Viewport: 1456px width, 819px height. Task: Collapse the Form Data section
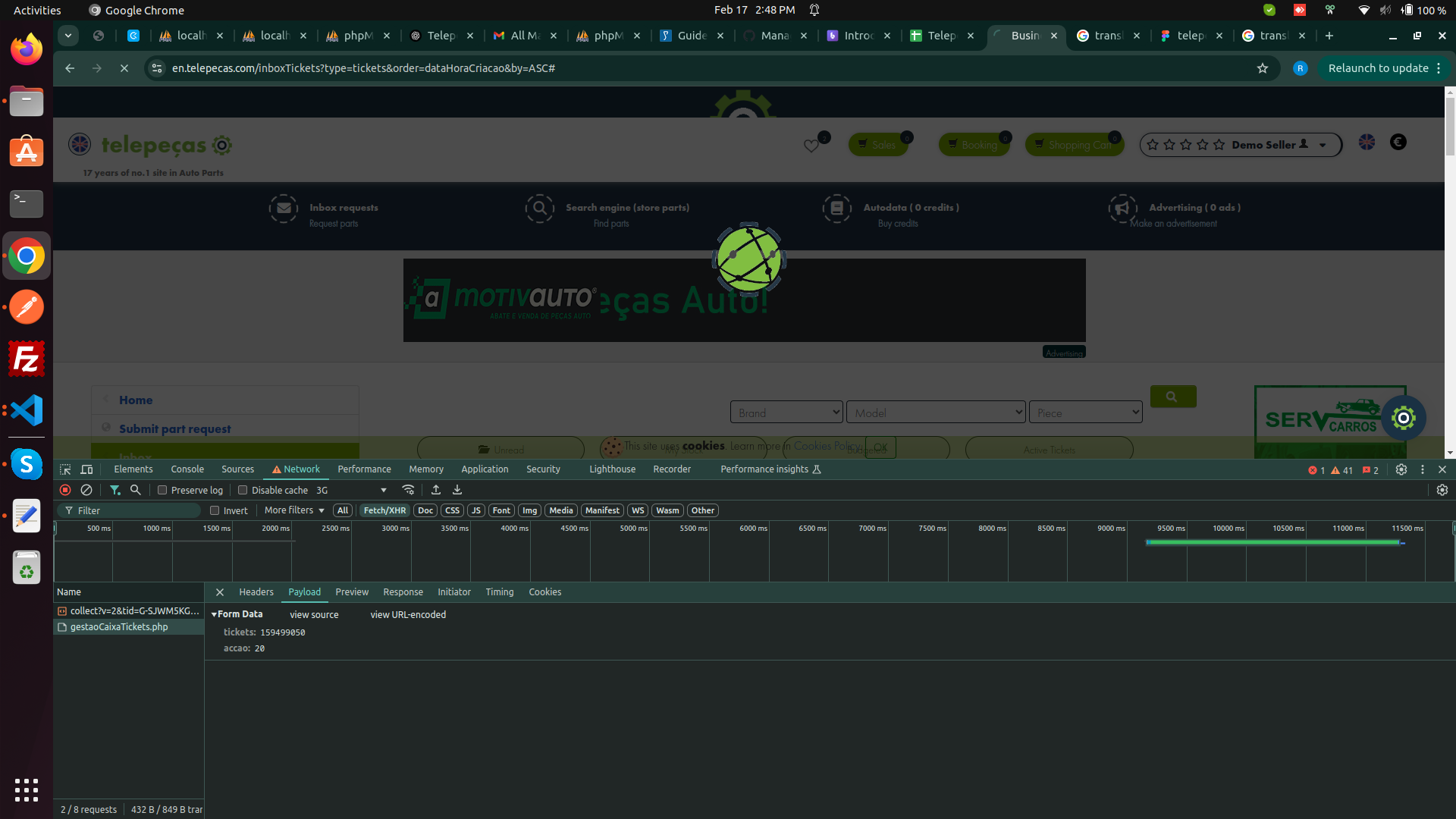tap(215, 614)
